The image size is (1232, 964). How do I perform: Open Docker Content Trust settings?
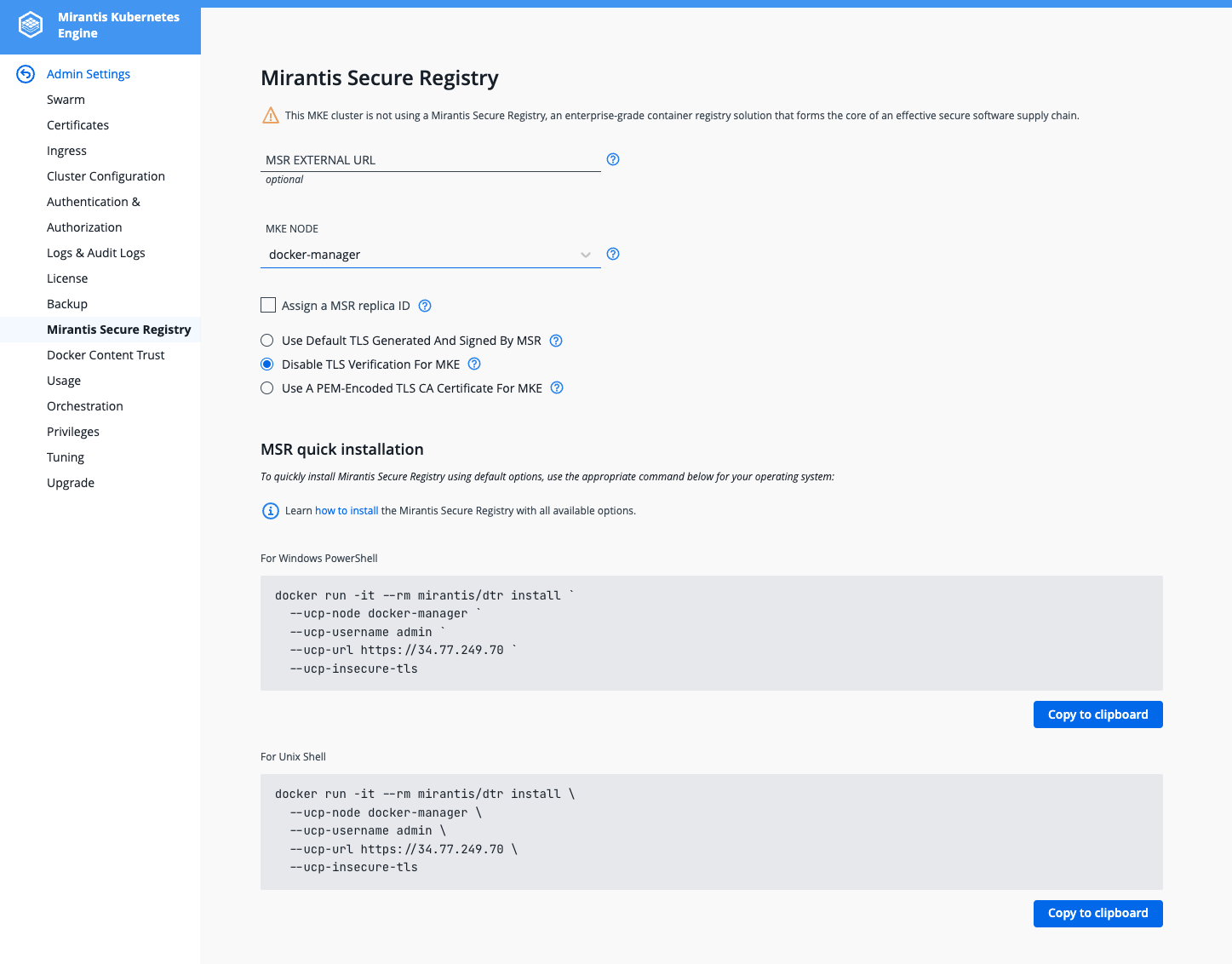(106, 355)
